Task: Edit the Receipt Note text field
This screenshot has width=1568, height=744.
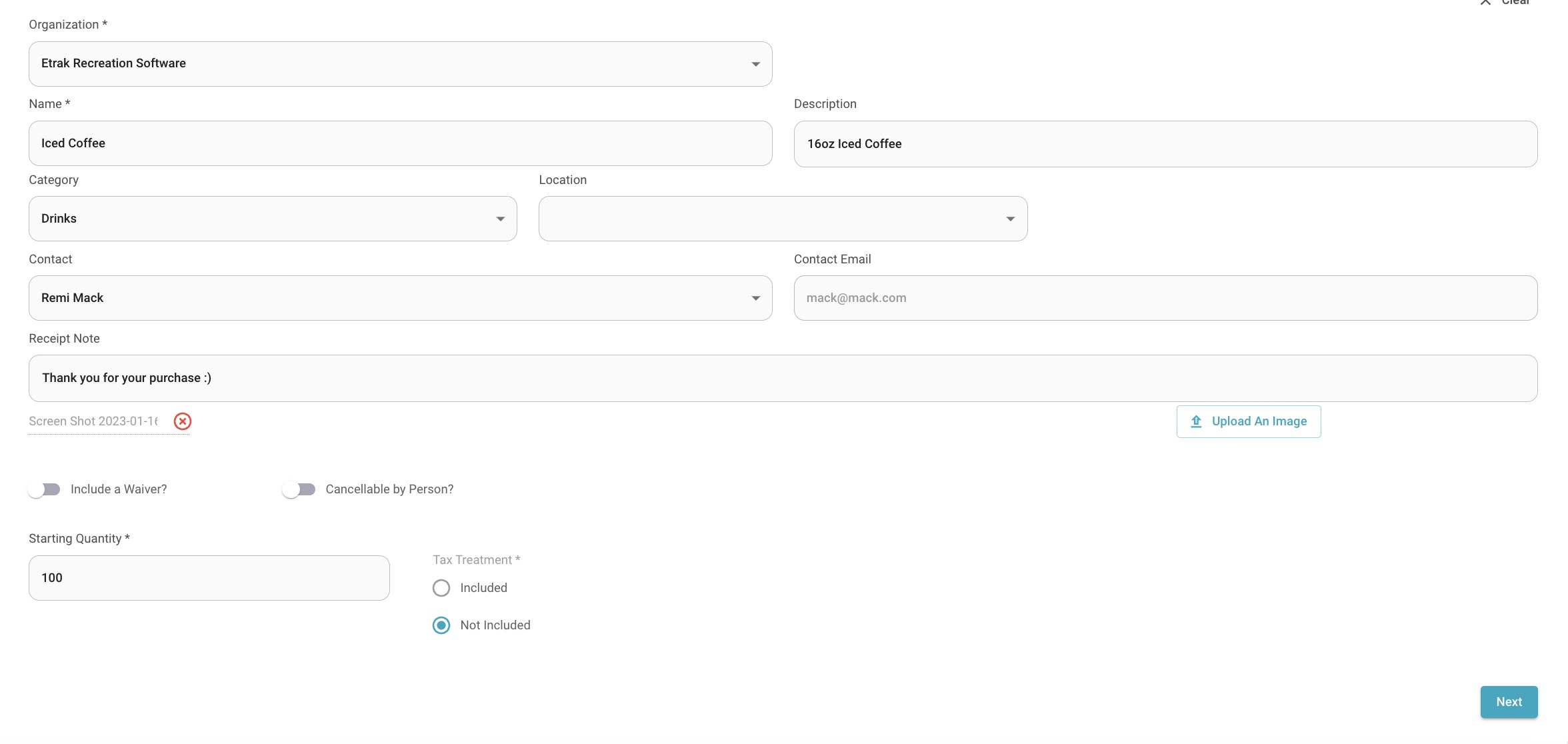Action: pyautogui.click(x=783, y=378)
